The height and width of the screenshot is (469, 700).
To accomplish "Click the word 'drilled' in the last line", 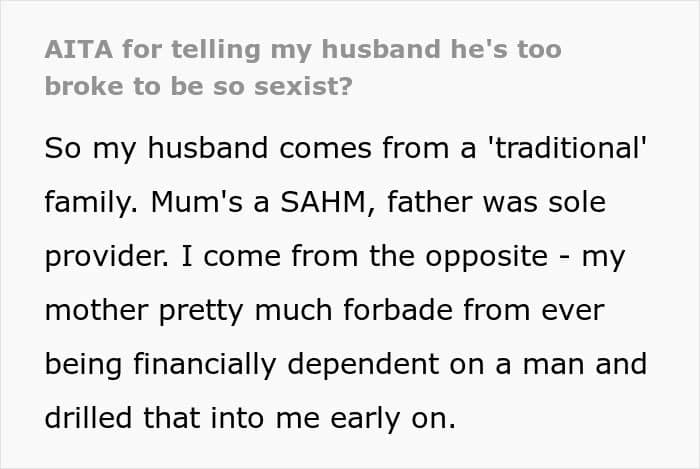I will coord(88,418).
